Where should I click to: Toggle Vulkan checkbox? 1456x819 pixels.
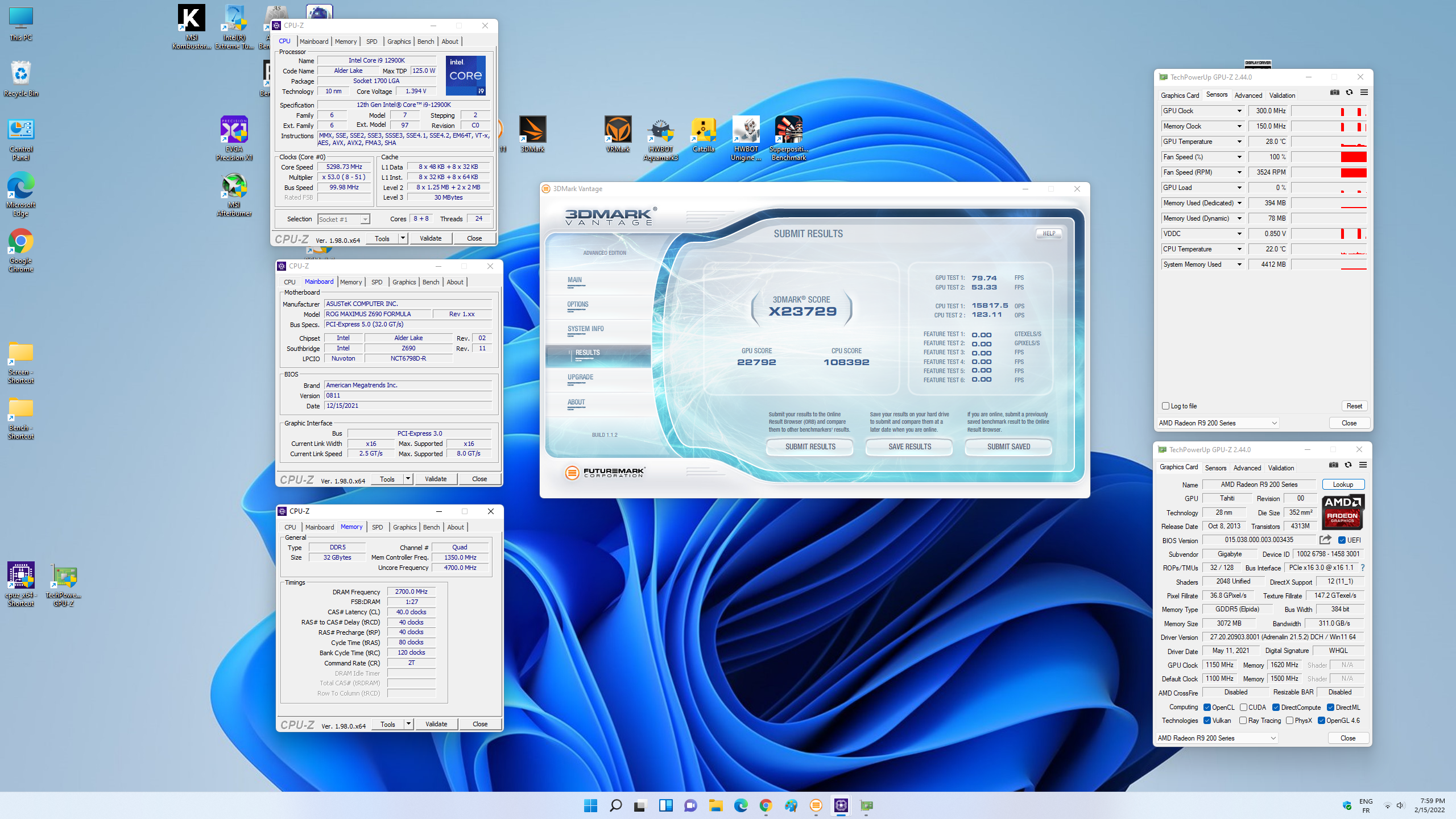pyautogui.click(x=1207, y=721)
